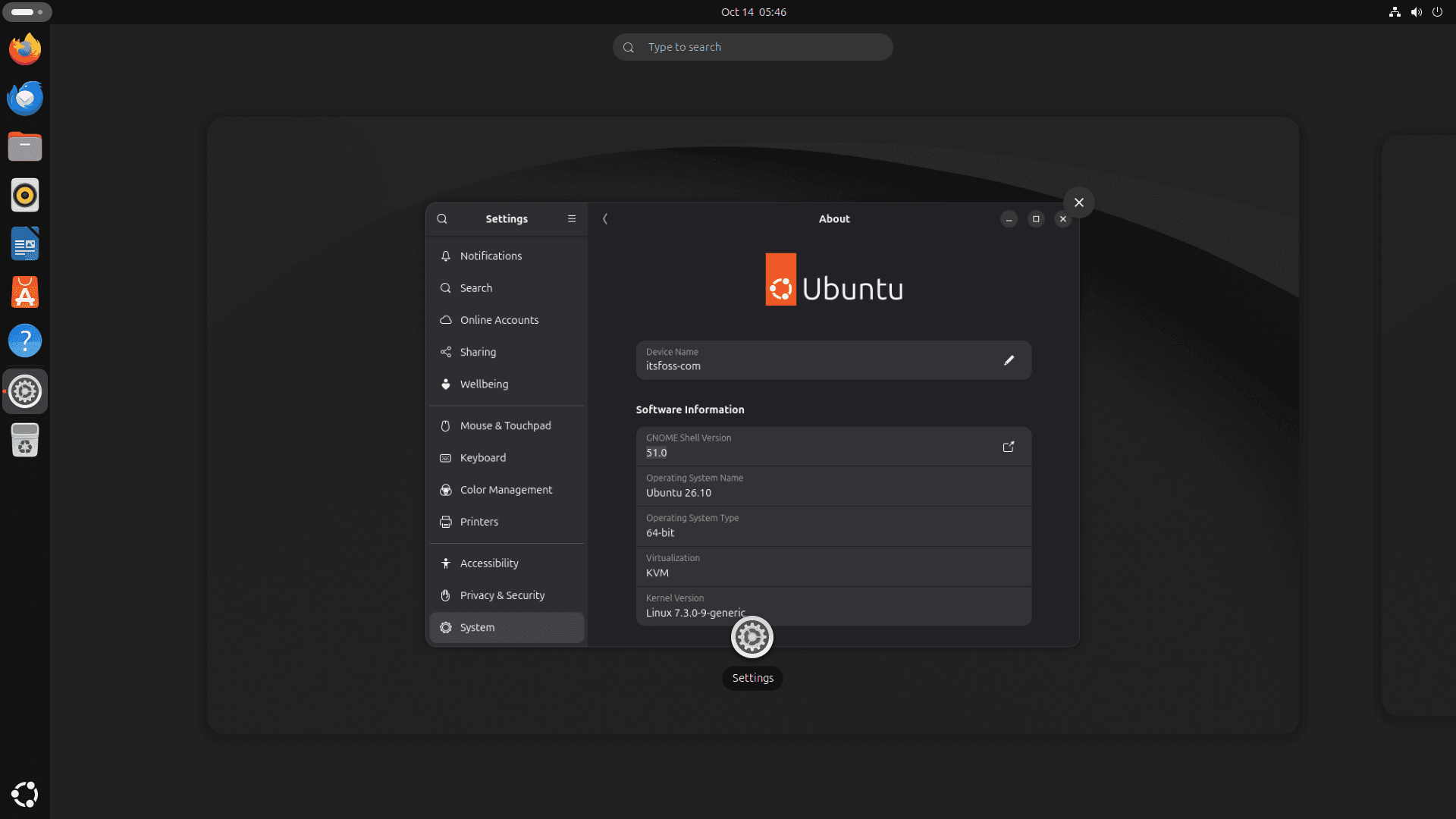Open Online Accounts settings
The height and width of the screenshot is (819, 1456).
click(507, 320)
